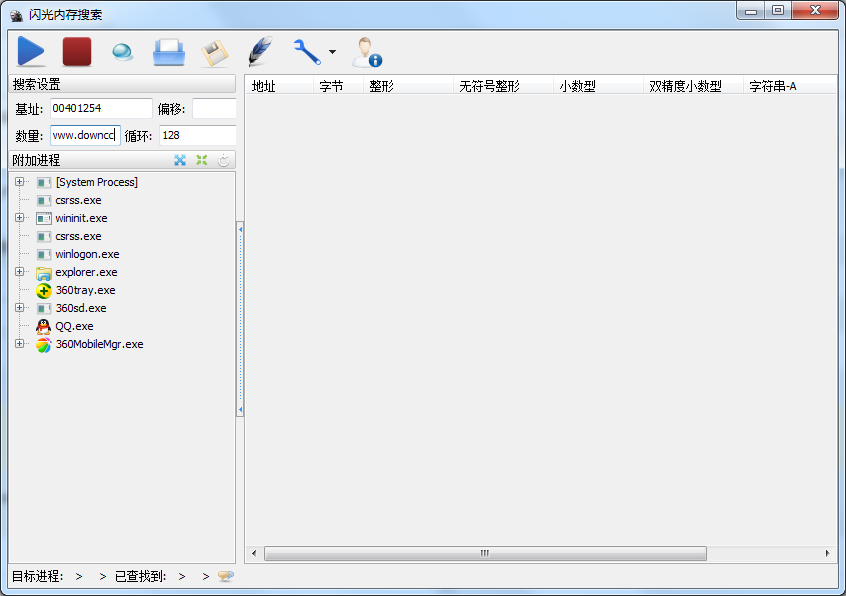Click the status bar bubble icon

pyautogui.click(x=226, y=576)
